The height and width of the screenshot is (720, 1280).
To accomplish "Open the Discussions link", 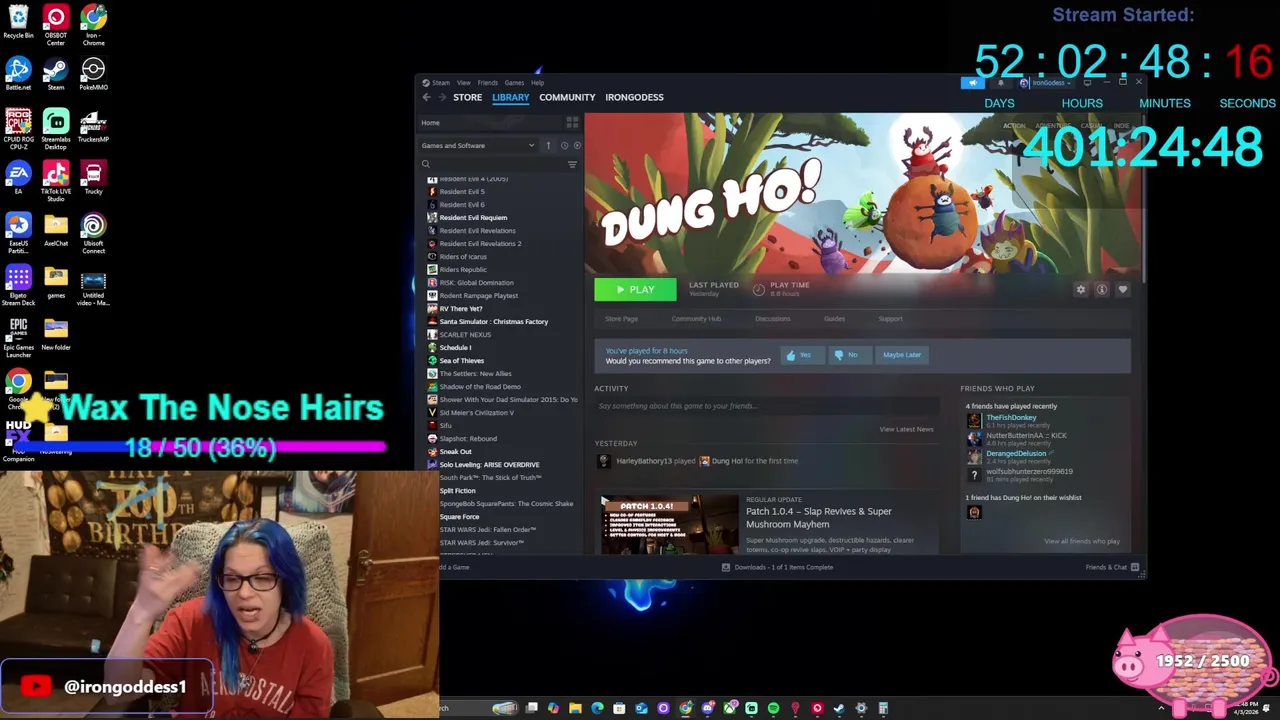I will click(773, 319).
